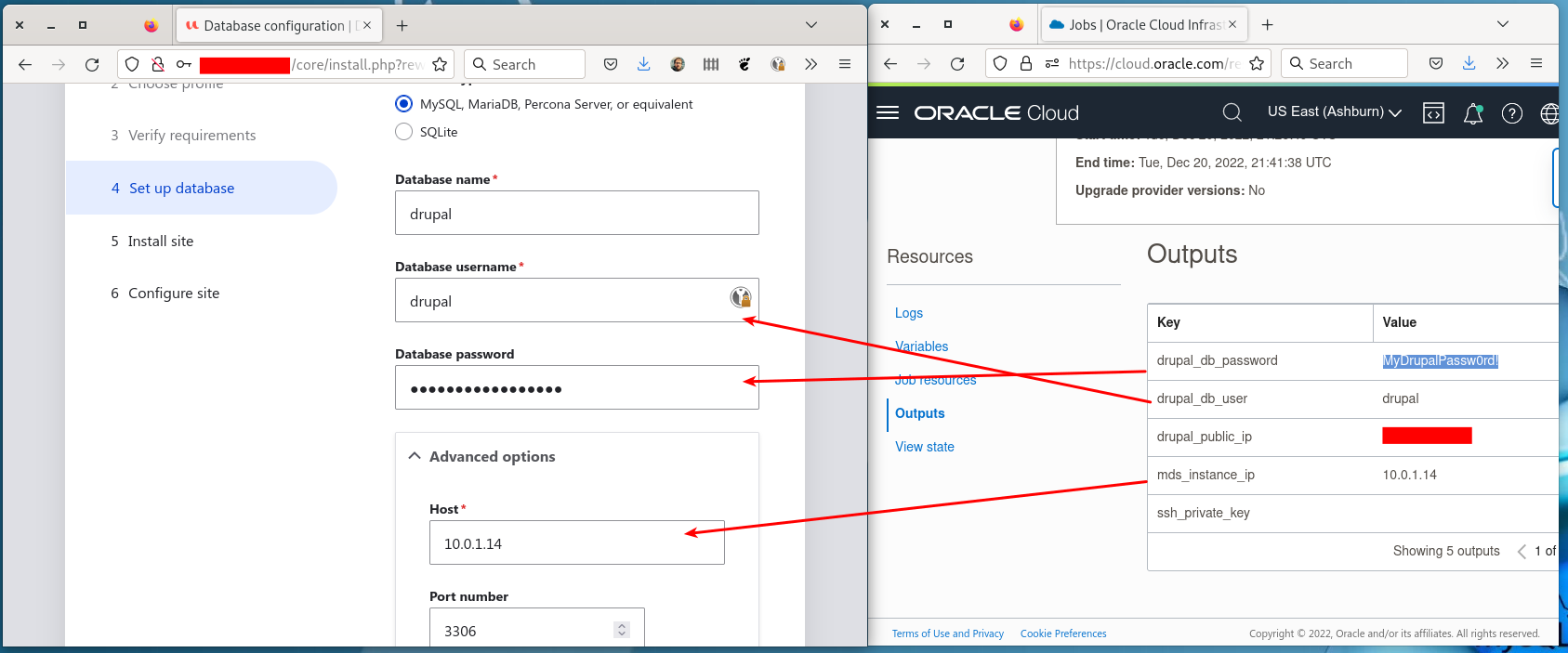Click the Port number spinner arrows
The image size is (1568, 653).
tap(622, 630)
